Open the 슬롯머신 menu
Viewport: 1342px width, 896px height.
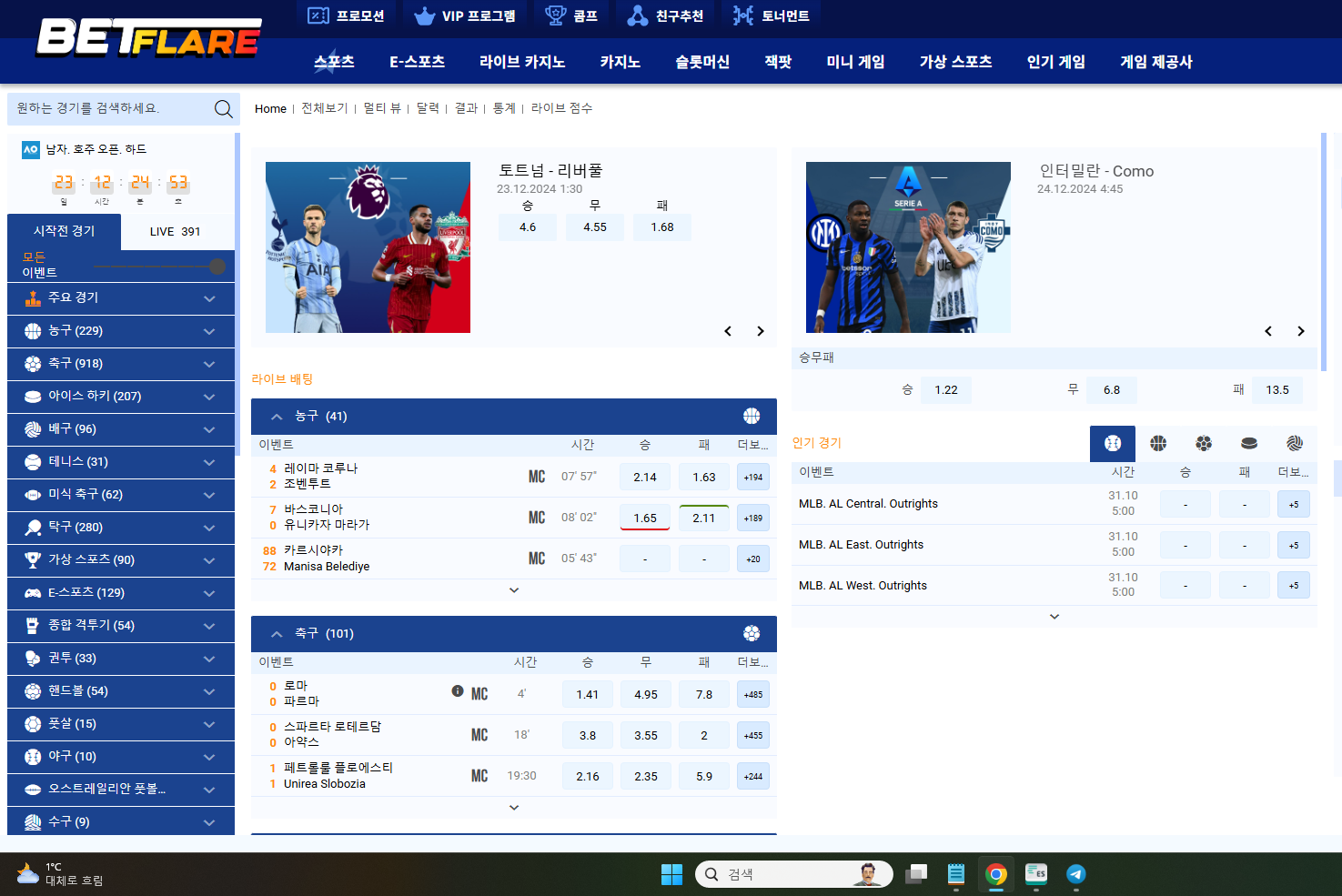point(702,62)
